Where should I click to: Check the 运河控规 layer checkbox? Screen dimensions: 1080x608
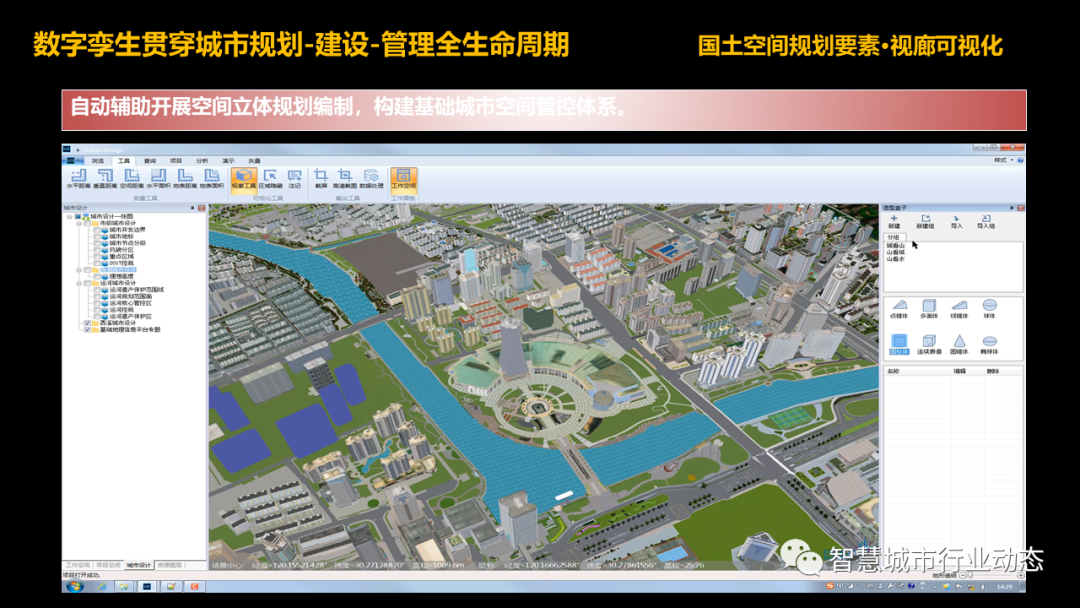98,310
